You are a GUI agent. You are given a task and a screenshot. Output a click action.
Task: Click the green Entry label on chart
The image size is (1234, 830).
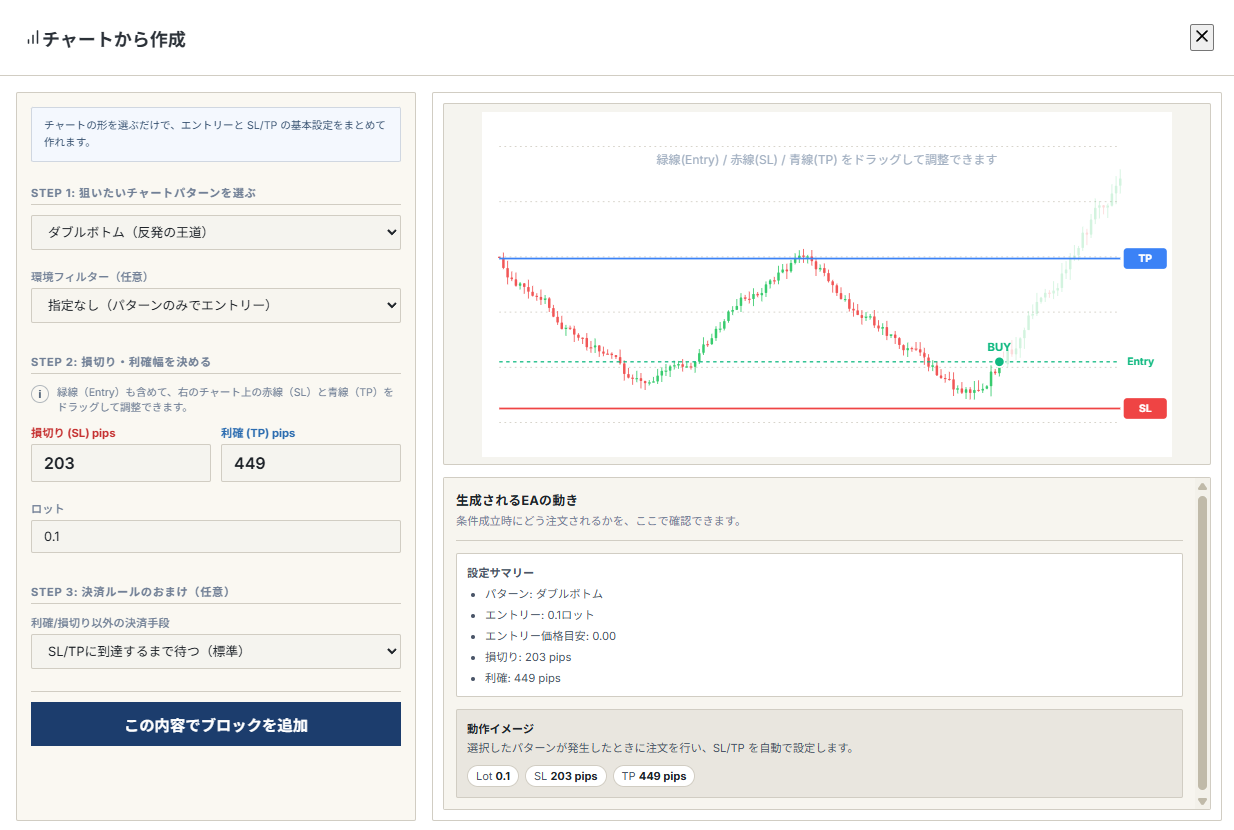click(x=1140, y=362)
